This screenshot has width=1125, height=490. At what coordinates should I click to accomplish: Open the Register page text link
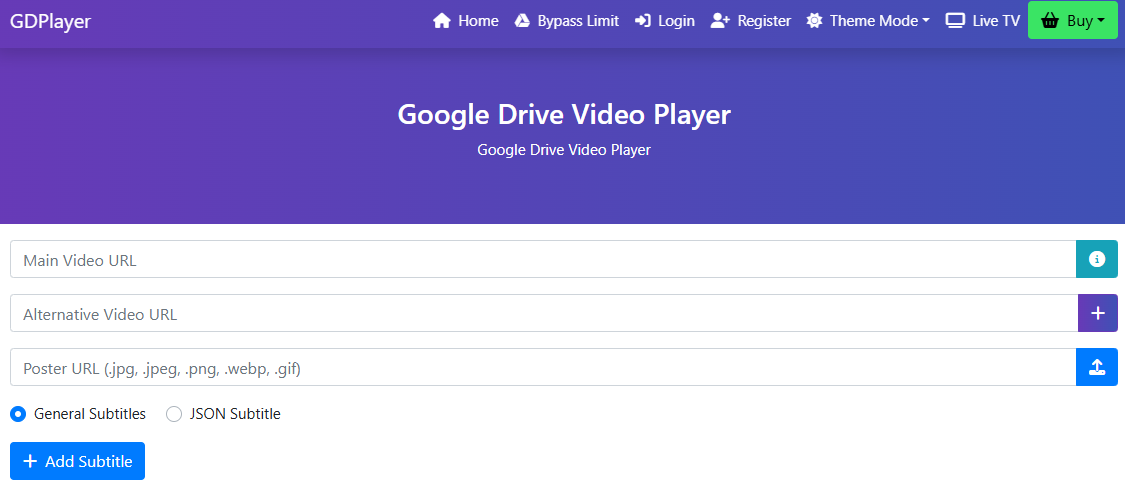[x=764, y=21]
